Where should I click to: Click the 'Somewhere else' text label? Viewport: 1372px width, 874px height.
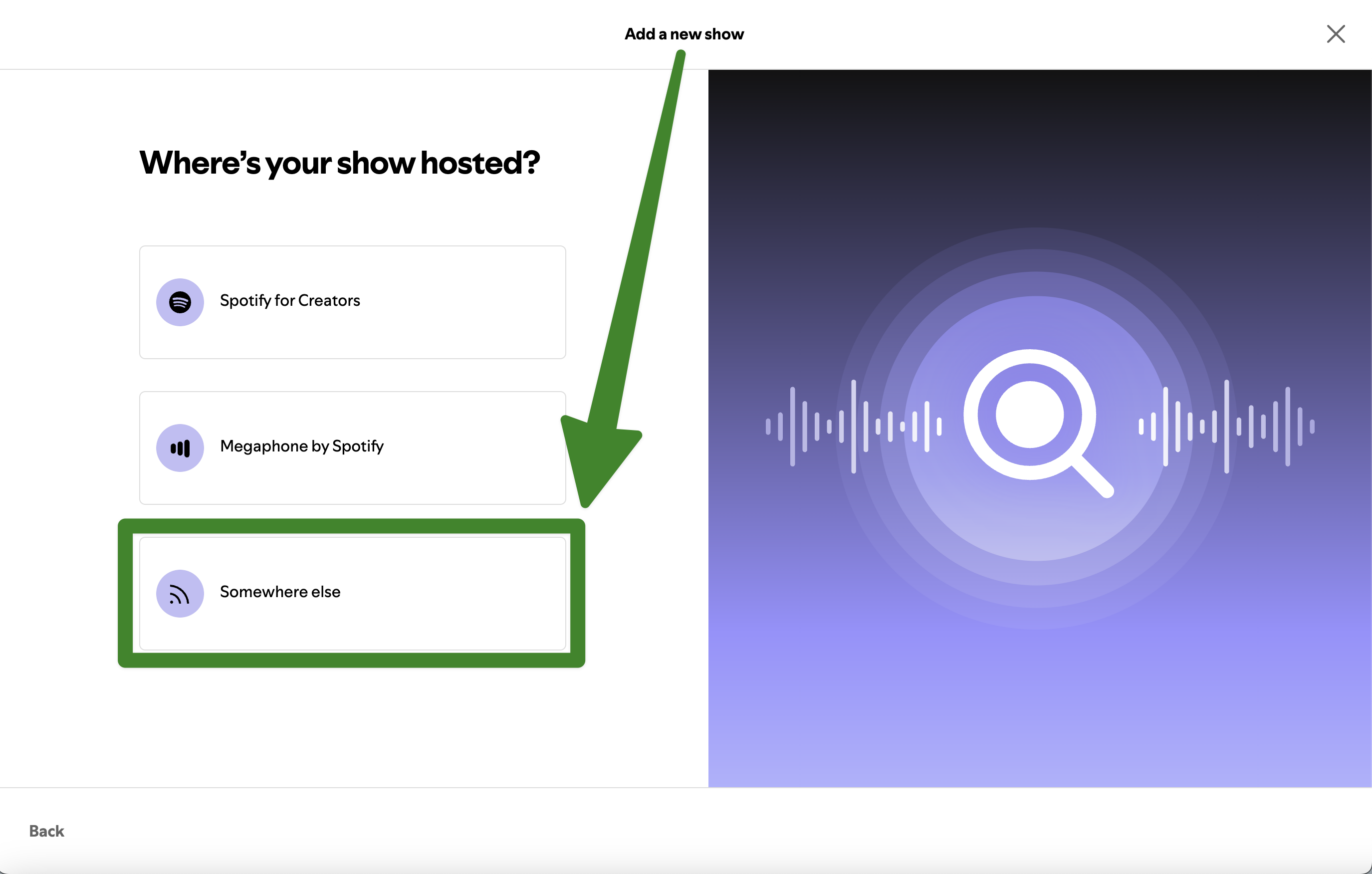pos(280,592)
